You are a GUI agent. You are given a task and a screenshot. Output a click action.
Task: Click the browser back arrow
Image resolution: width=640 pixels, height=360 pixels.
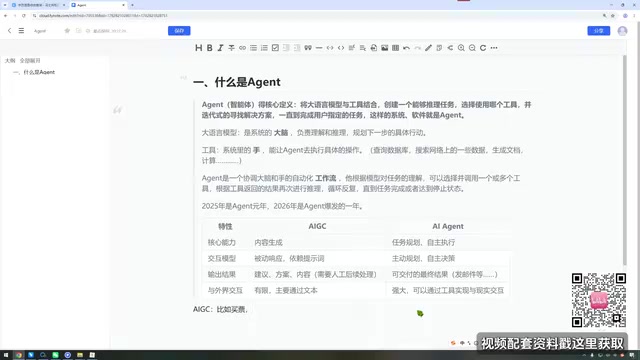click(5, 16)
